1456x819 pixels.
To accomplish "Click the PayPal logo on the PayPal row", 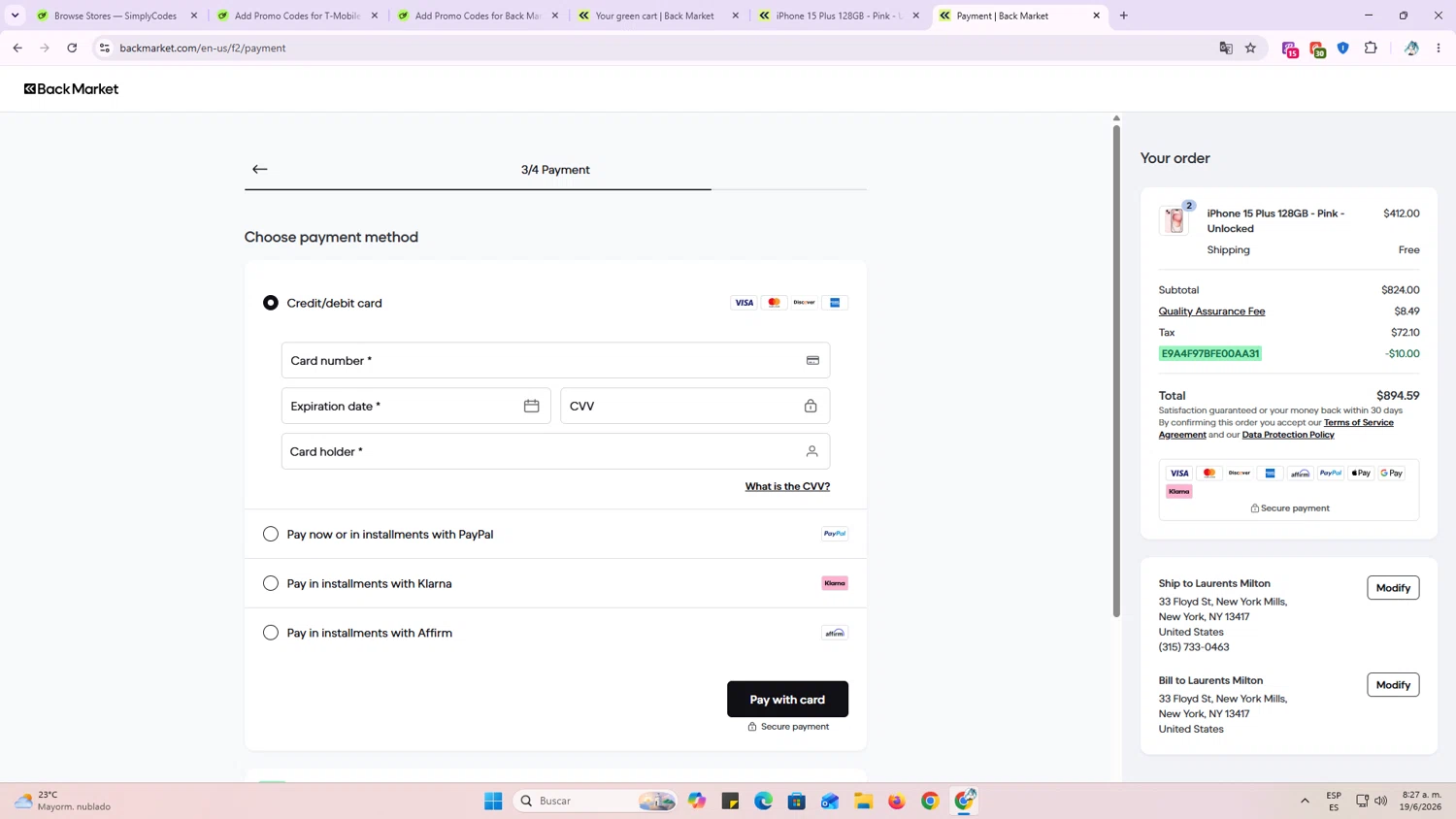I will coord(835,534).
